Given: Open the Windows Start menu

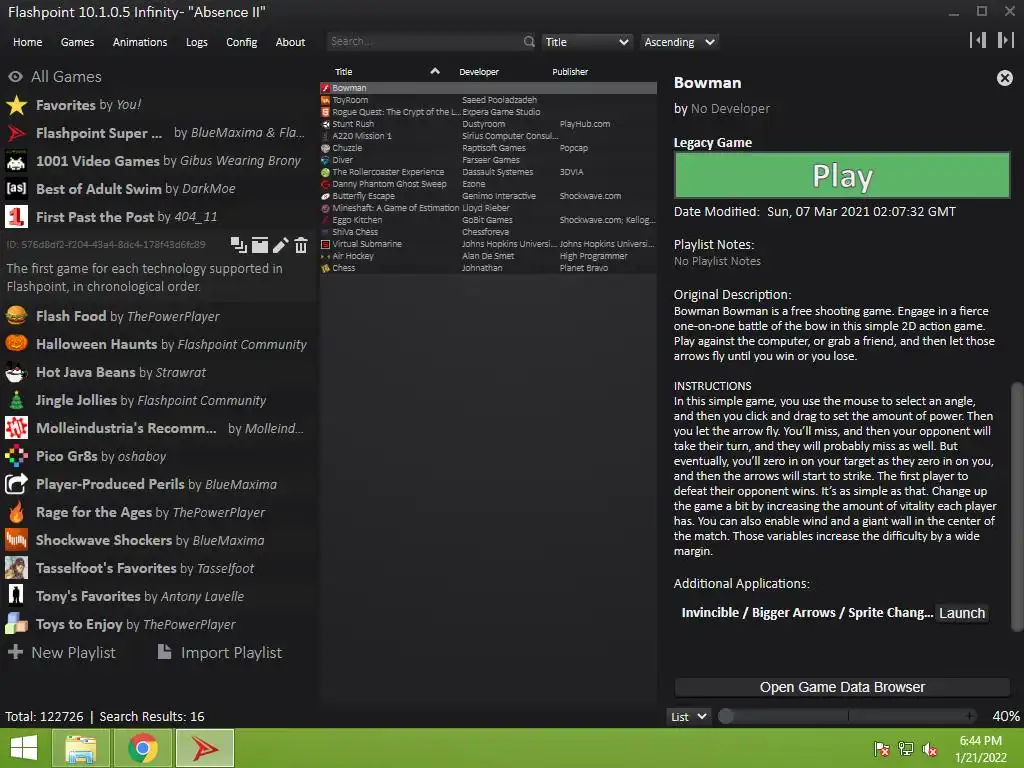Looking at the screenshot, I should point(24,748).
